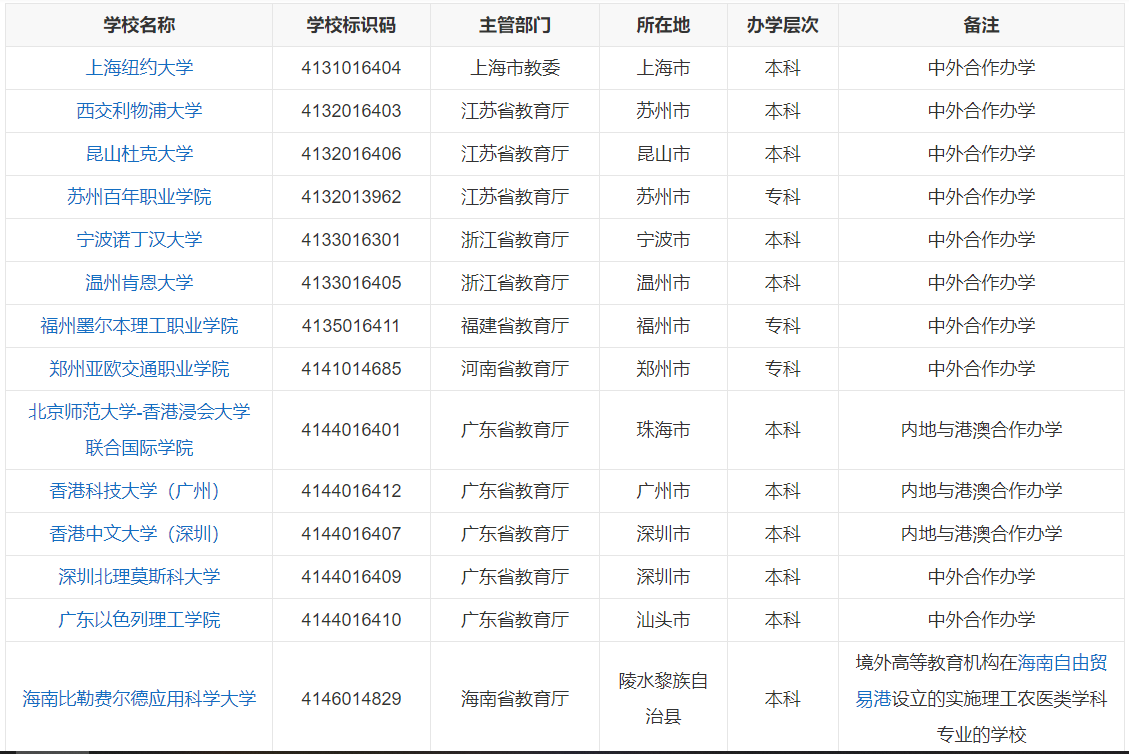Click the 广州市 location cell
The width and height of the screenshot is (1129, 754).
pyautogui.click(x=663, y=491)
